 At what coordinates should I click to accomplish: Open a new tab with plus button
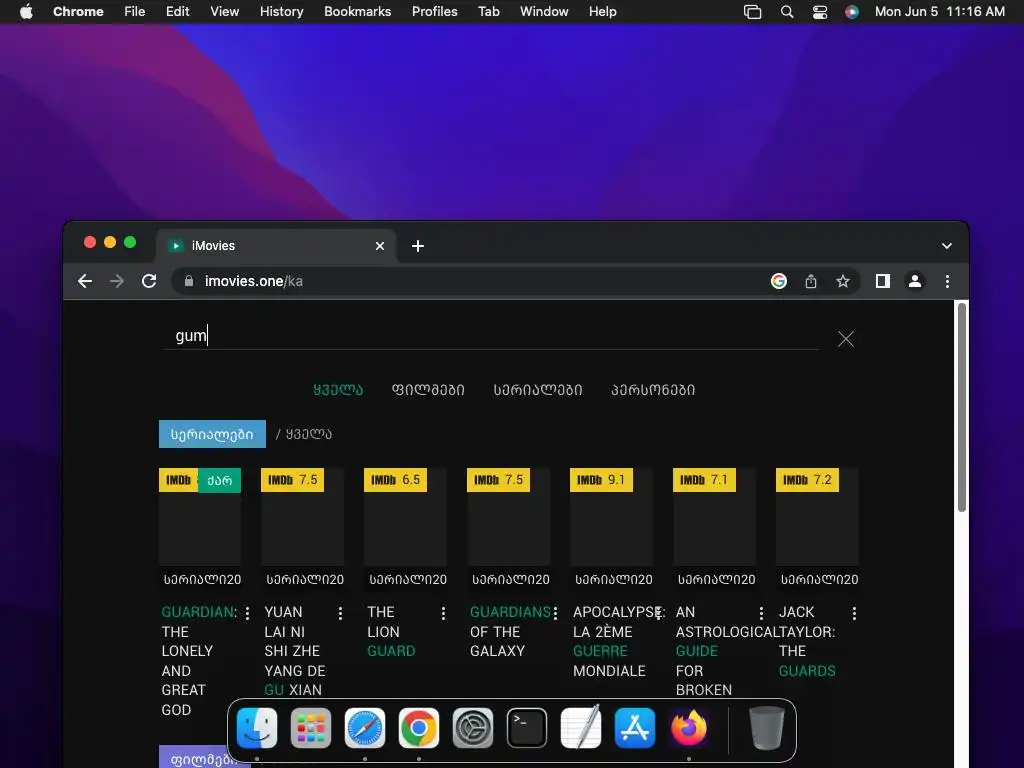[418, 246]
